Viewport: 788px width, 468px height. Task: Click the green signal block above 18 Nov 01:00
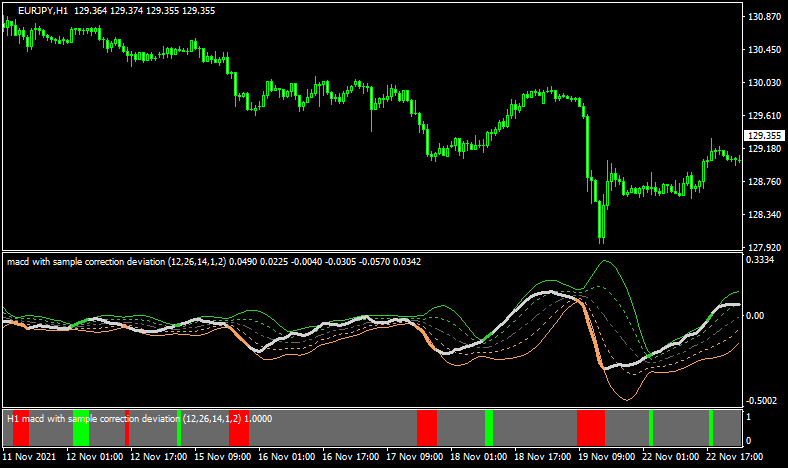(x=489, y=427)
